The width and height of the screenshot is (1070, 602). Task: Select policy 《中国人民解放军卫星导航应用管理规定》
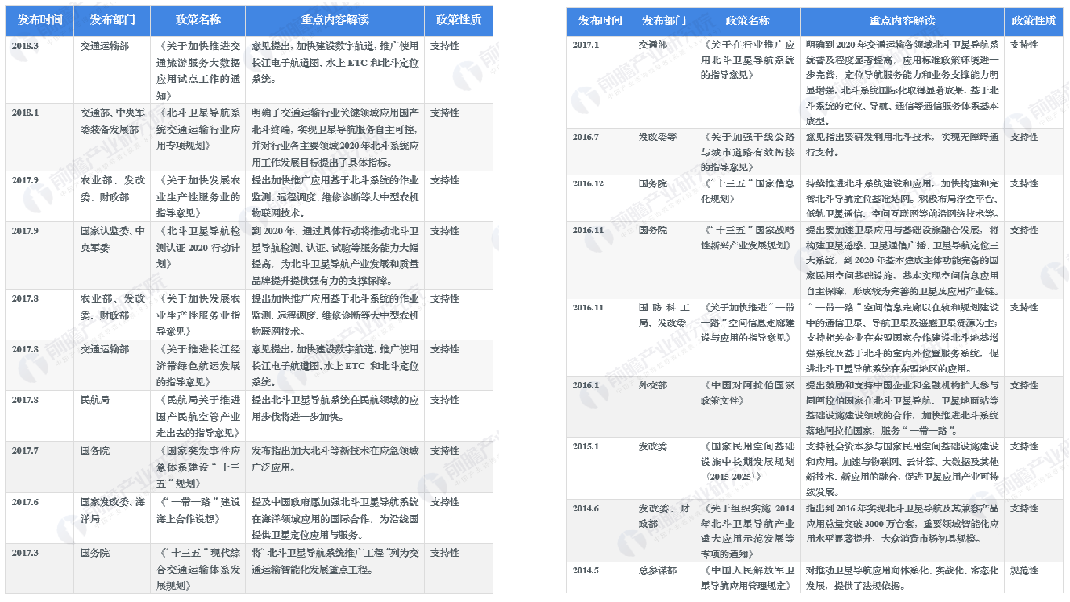747,578
